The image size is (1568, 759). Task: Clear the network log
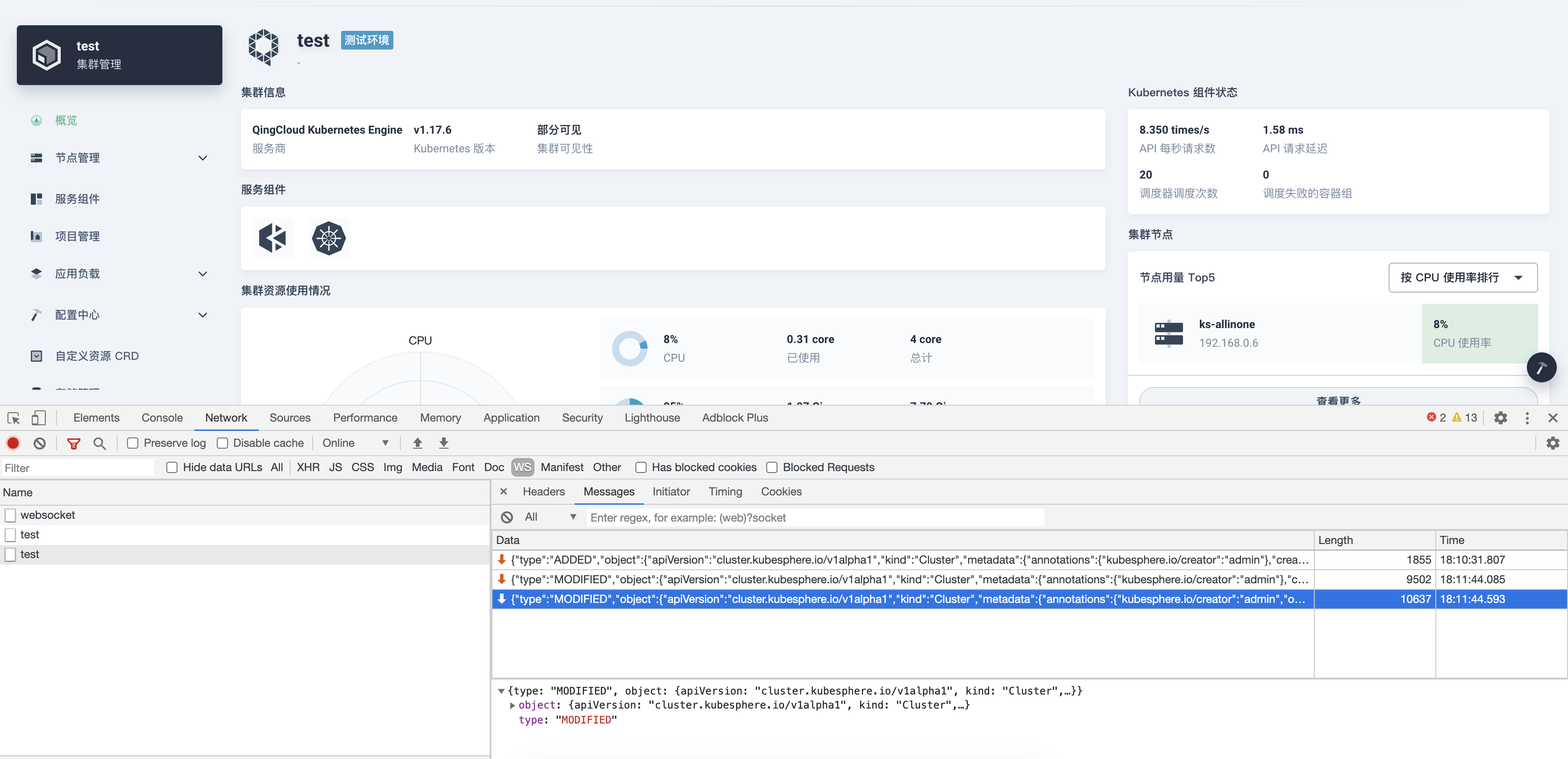[x=39, y=443]
